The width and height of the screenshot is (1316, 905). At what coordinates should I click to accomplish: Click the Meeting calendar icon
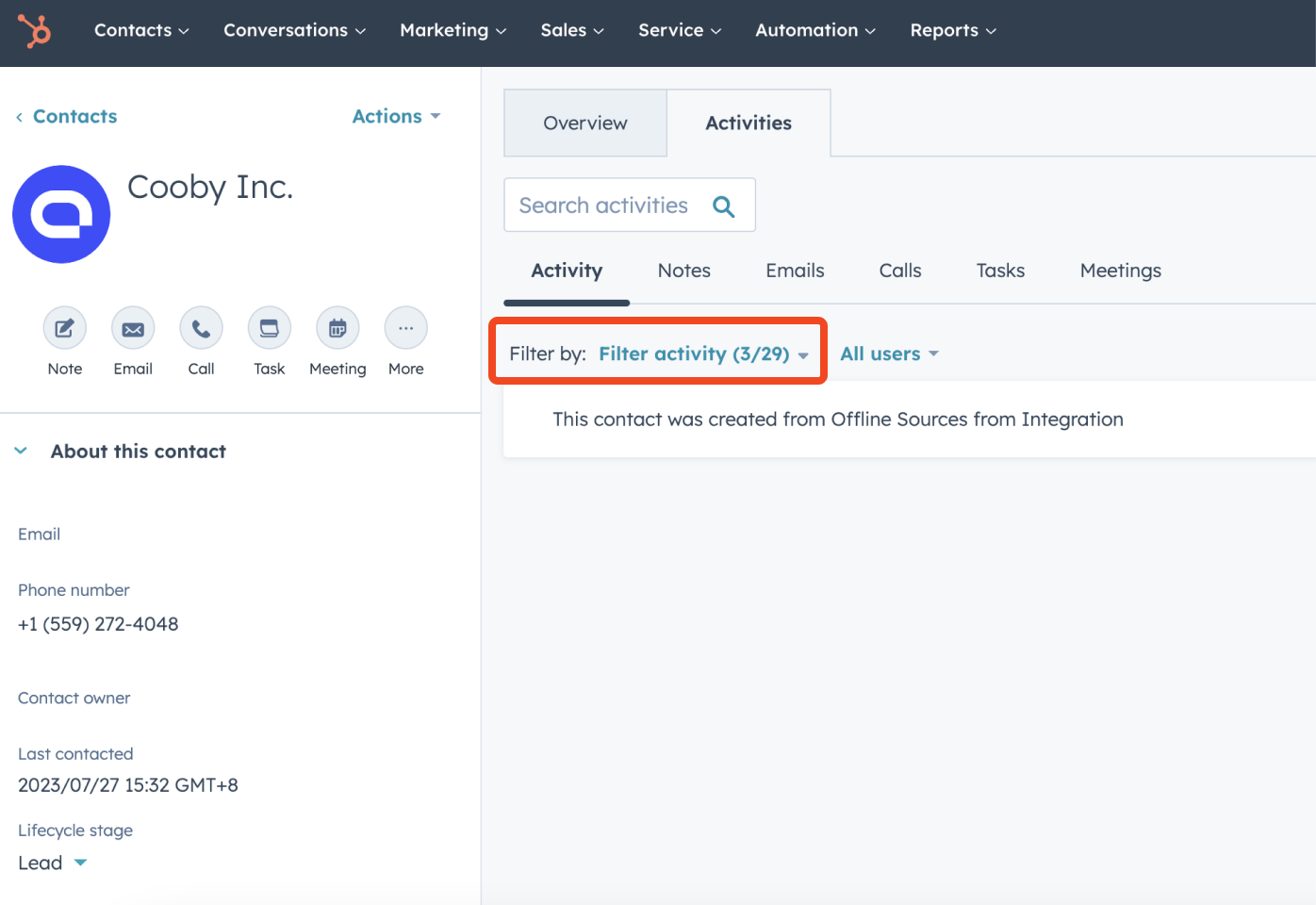coord(337,328)
